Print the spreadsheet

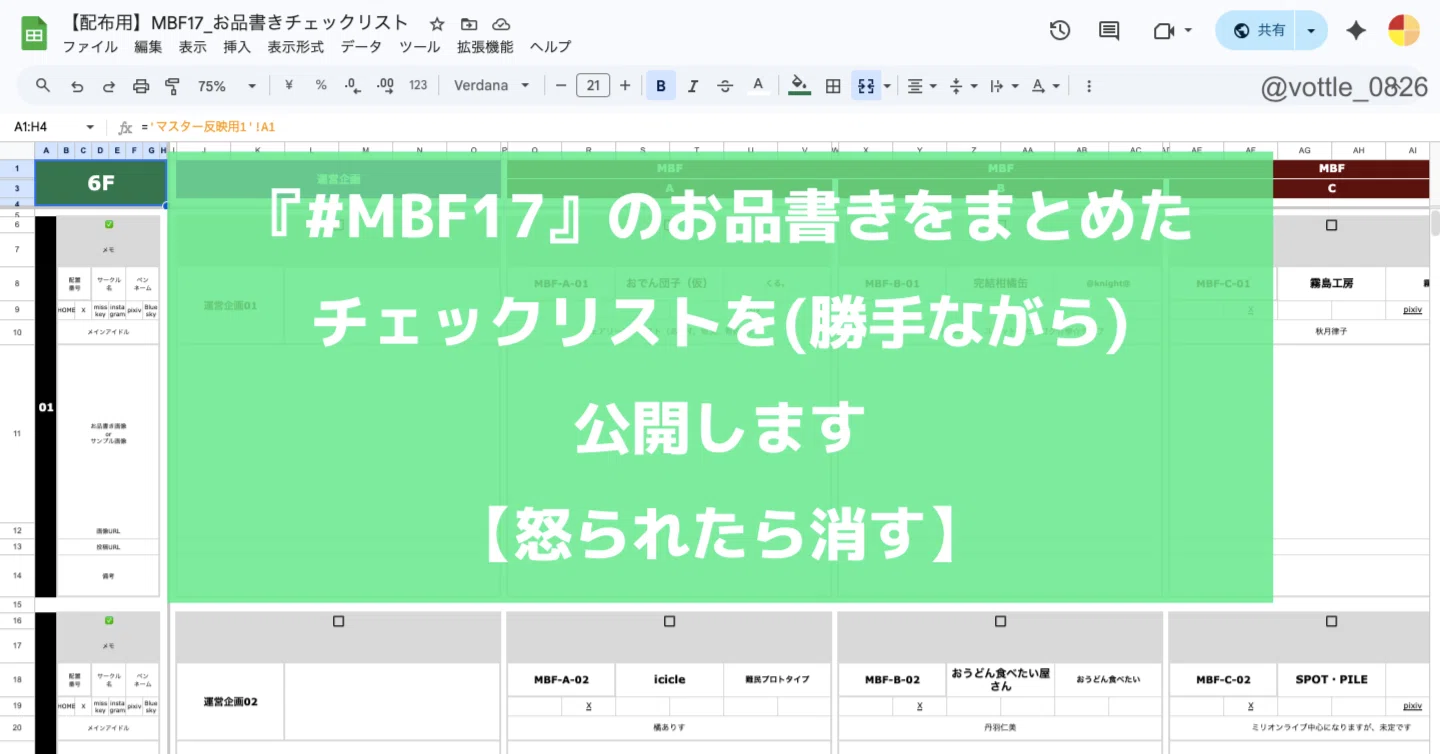141,86
